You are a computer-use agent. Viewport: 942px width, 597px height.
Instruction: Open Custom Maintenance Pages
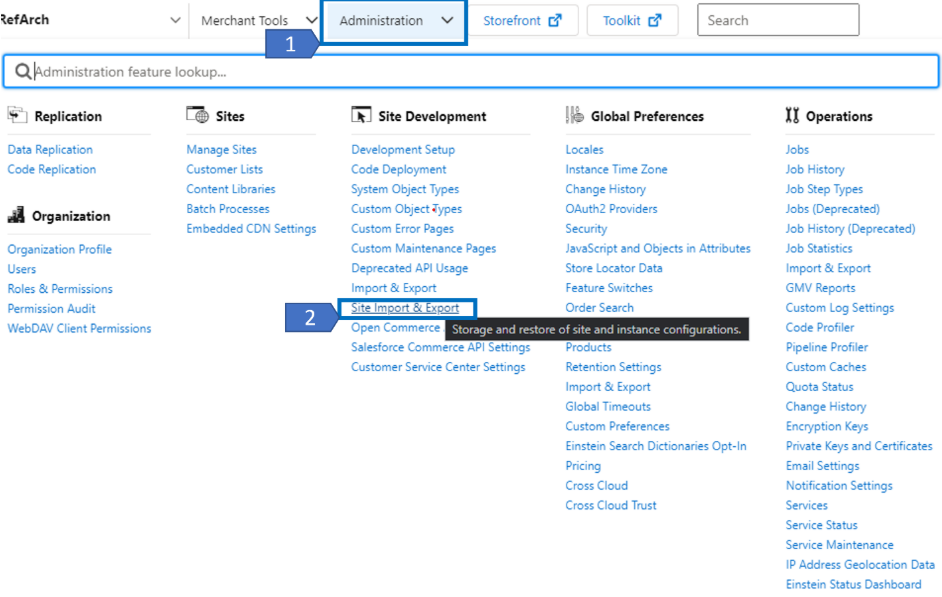tap(424, 249)
